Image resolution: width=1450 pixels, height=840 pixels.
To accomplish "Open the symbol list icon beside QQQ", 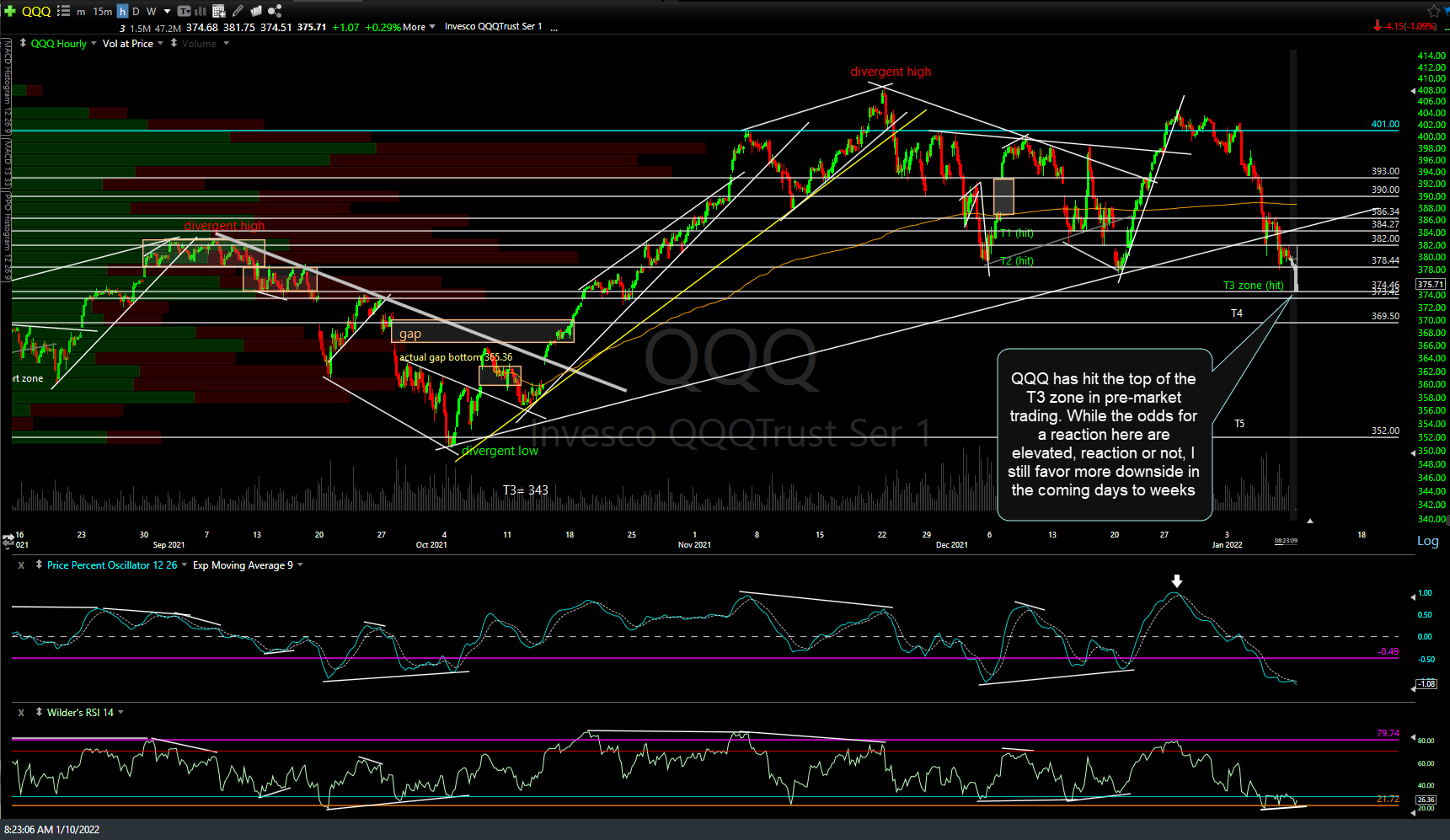I will pyautogui.click(x=63, y=11).
